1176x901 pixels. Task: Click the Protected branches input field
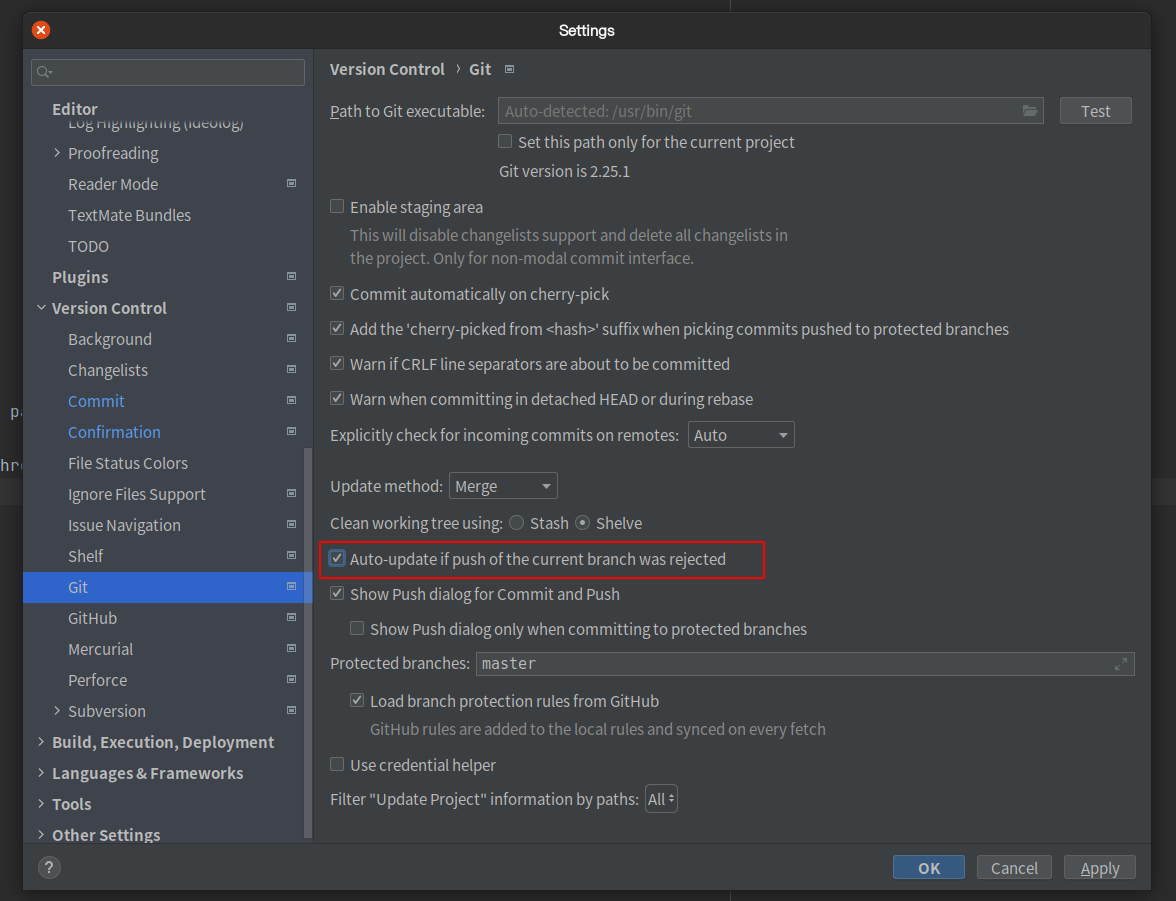coord(790,664)
